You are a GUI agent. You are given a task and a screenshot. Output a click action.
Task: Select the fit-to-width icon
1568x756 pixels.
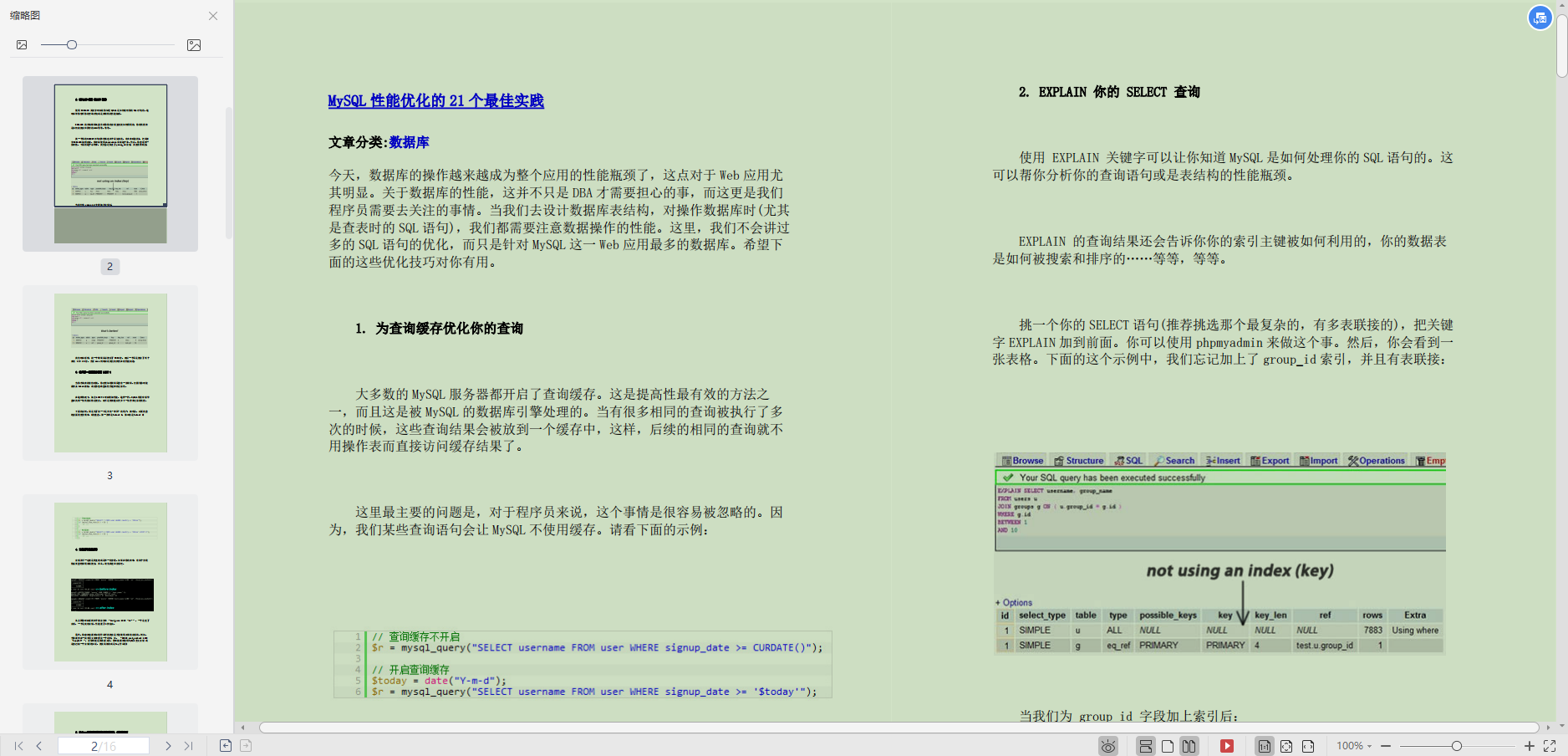point(1310,746)
